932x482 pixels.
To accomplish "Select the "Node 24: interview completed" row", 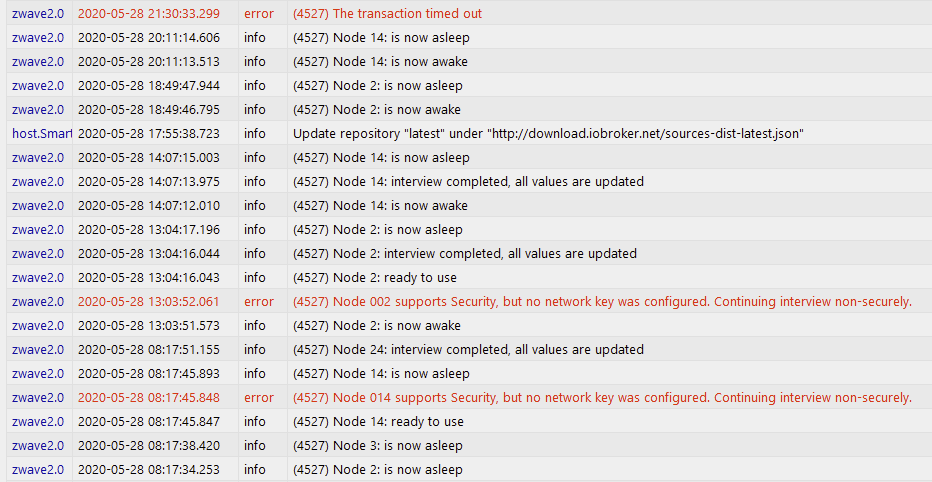I will (466, 349).
